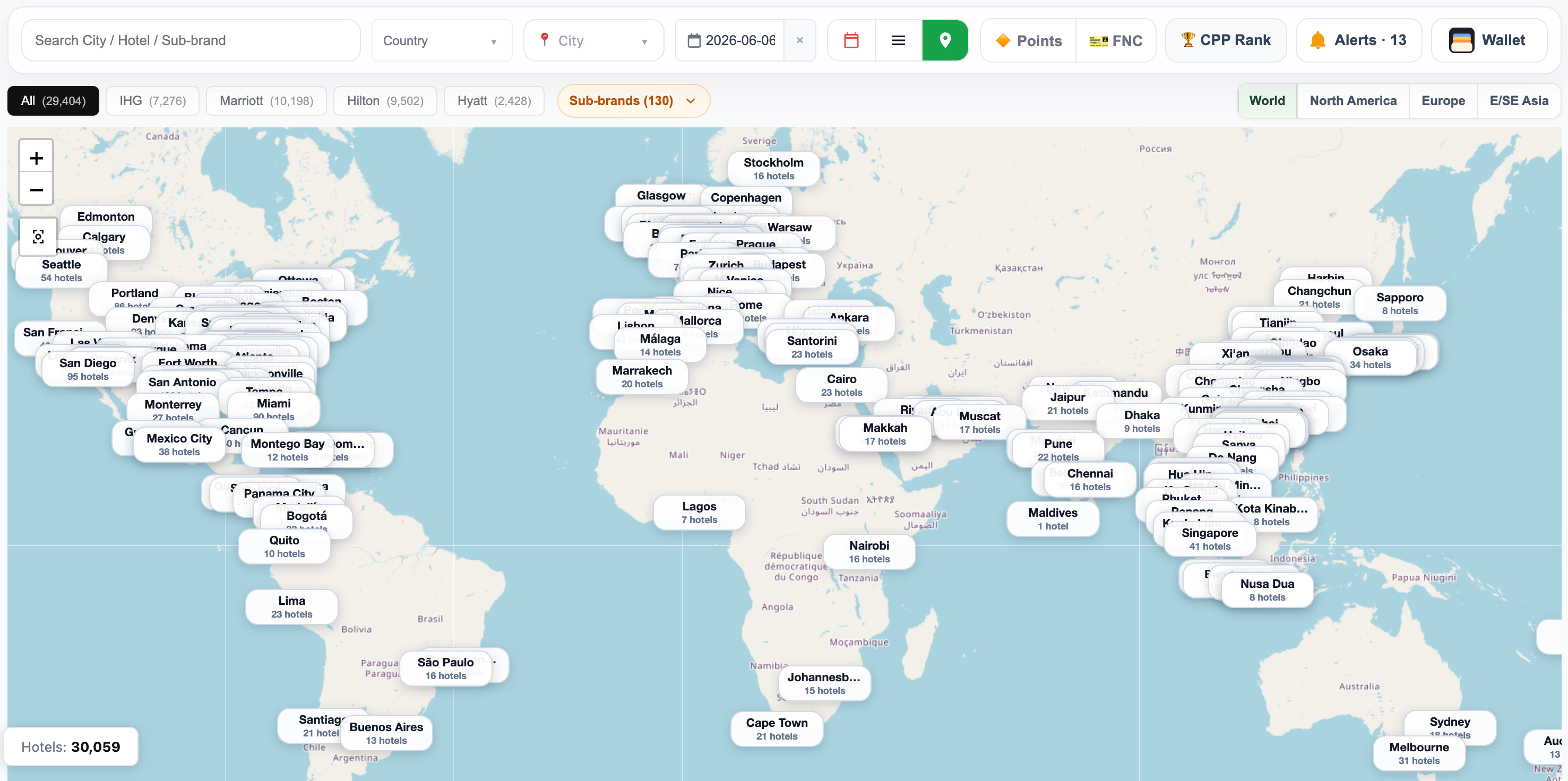Viewport: 1568px width, 781px height.
Task: Open the Jaipur 21 hotels marker
Action: point(1067,403)
